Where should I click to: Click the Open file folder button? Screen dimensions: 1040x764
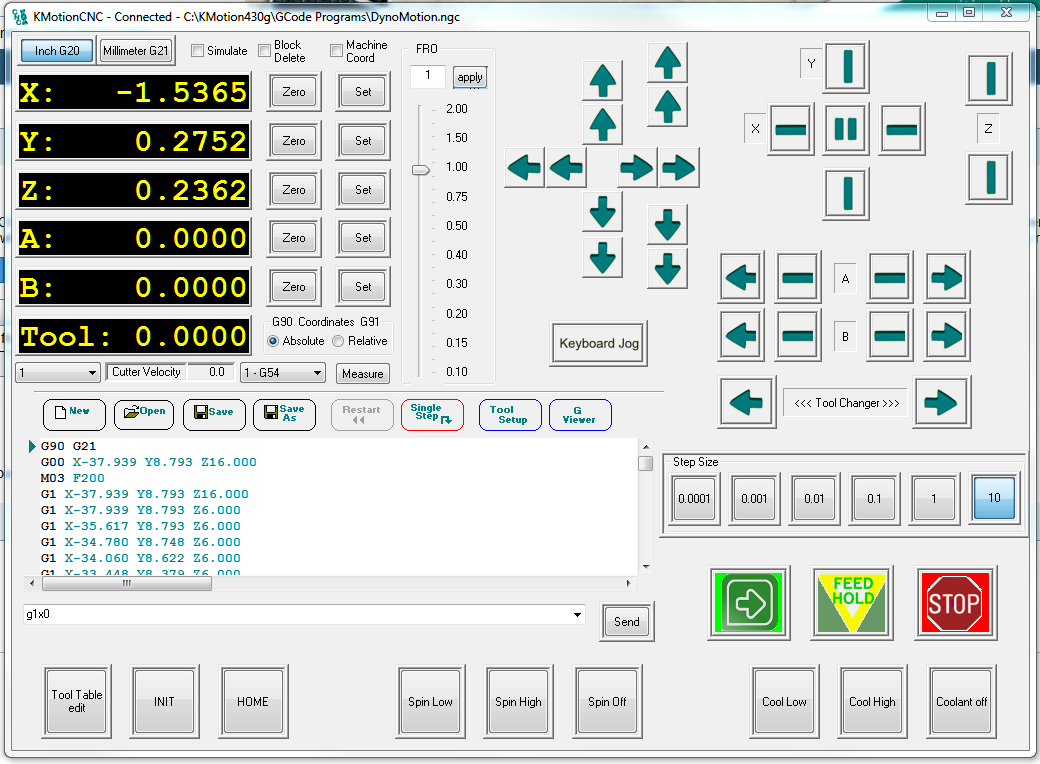point(145,412)
